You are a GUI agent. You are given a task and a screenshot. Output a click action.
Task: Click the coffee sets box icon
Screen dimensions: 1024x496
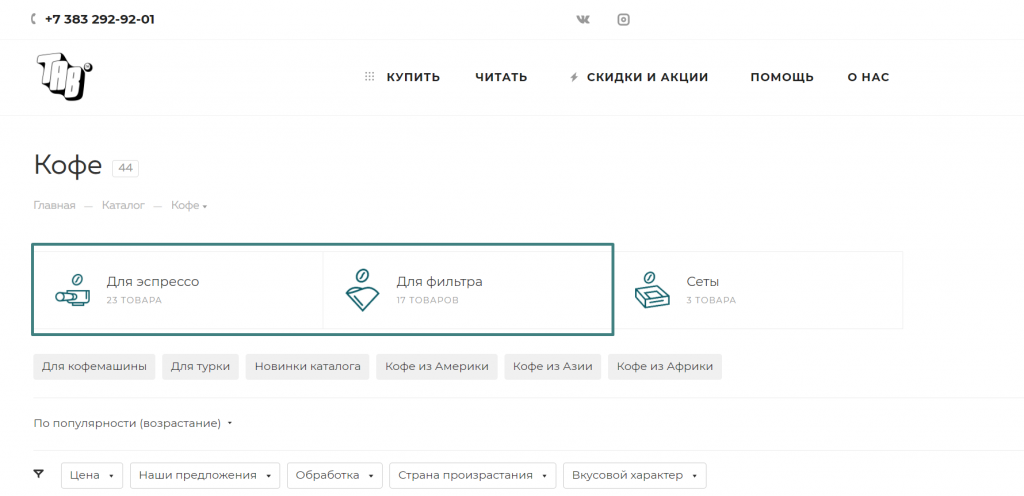(x=652, y=289)
